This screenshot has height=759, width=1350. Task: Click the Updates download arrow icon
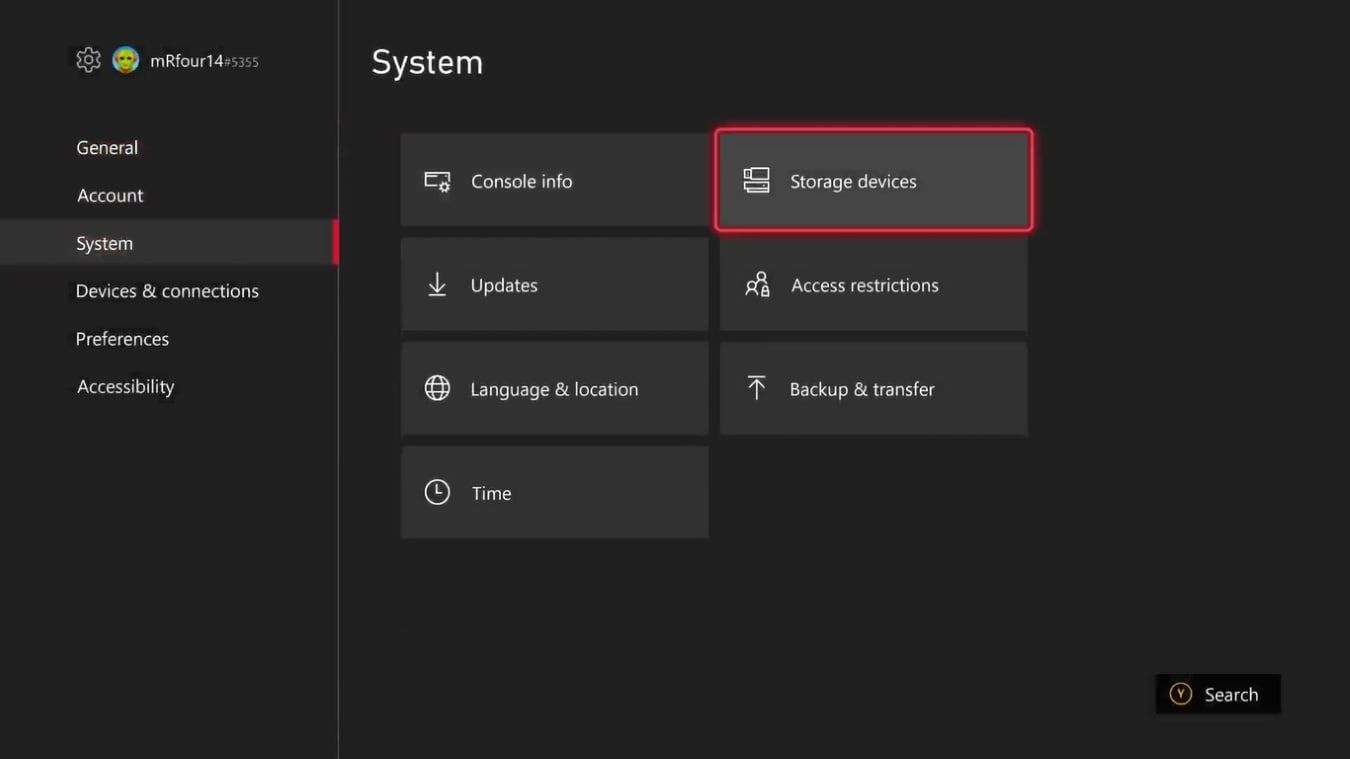437,285
